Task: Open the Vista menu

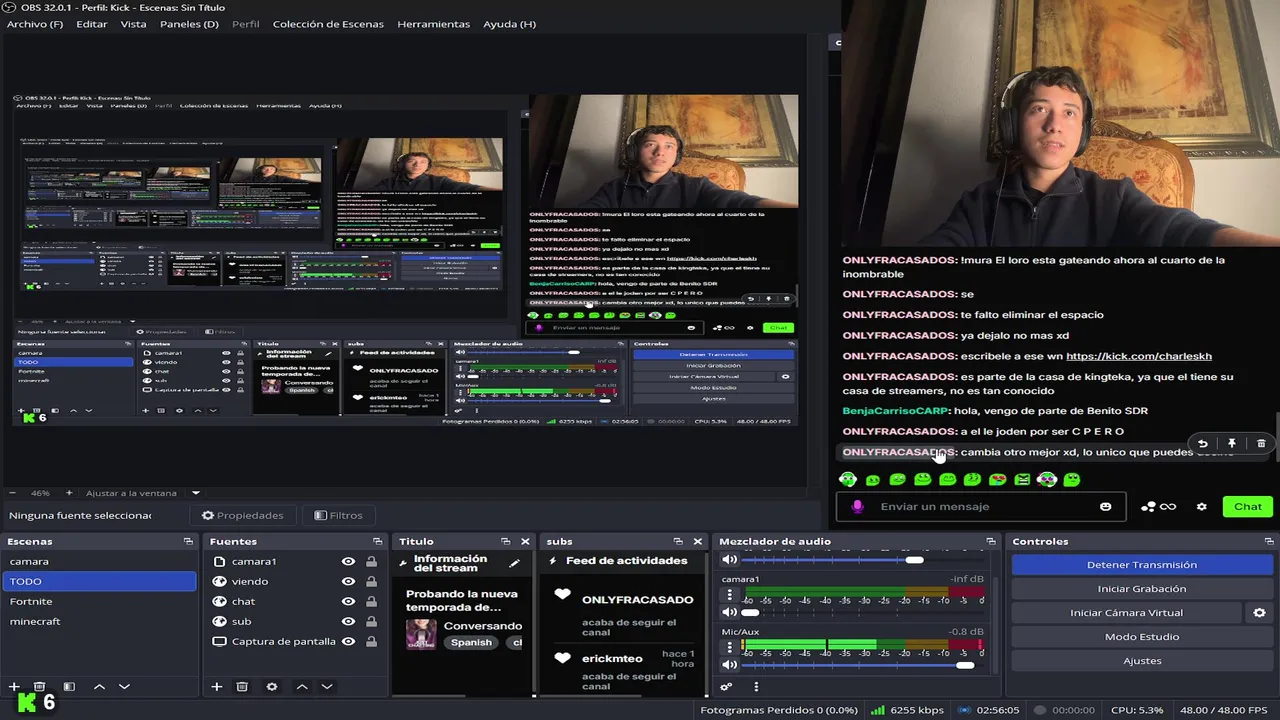Action: pos(133,24)
